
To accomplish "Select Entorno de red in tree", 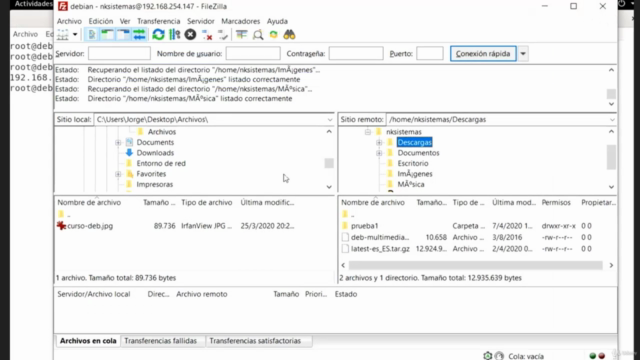I will click(161, 163).
